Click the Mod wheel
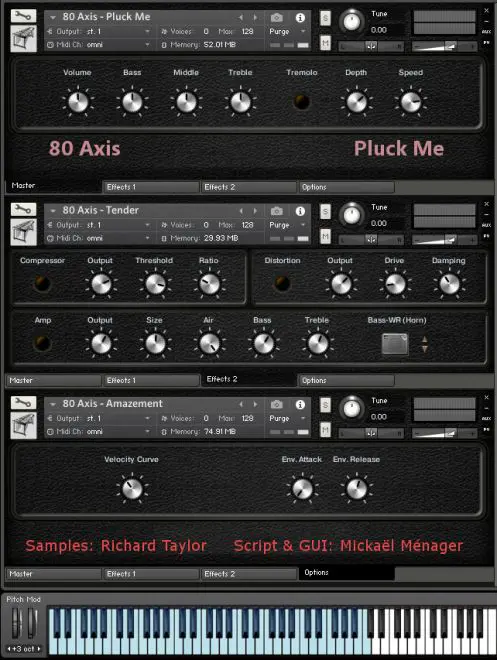This screenshot has width=497, height=660. coord(32,623)
